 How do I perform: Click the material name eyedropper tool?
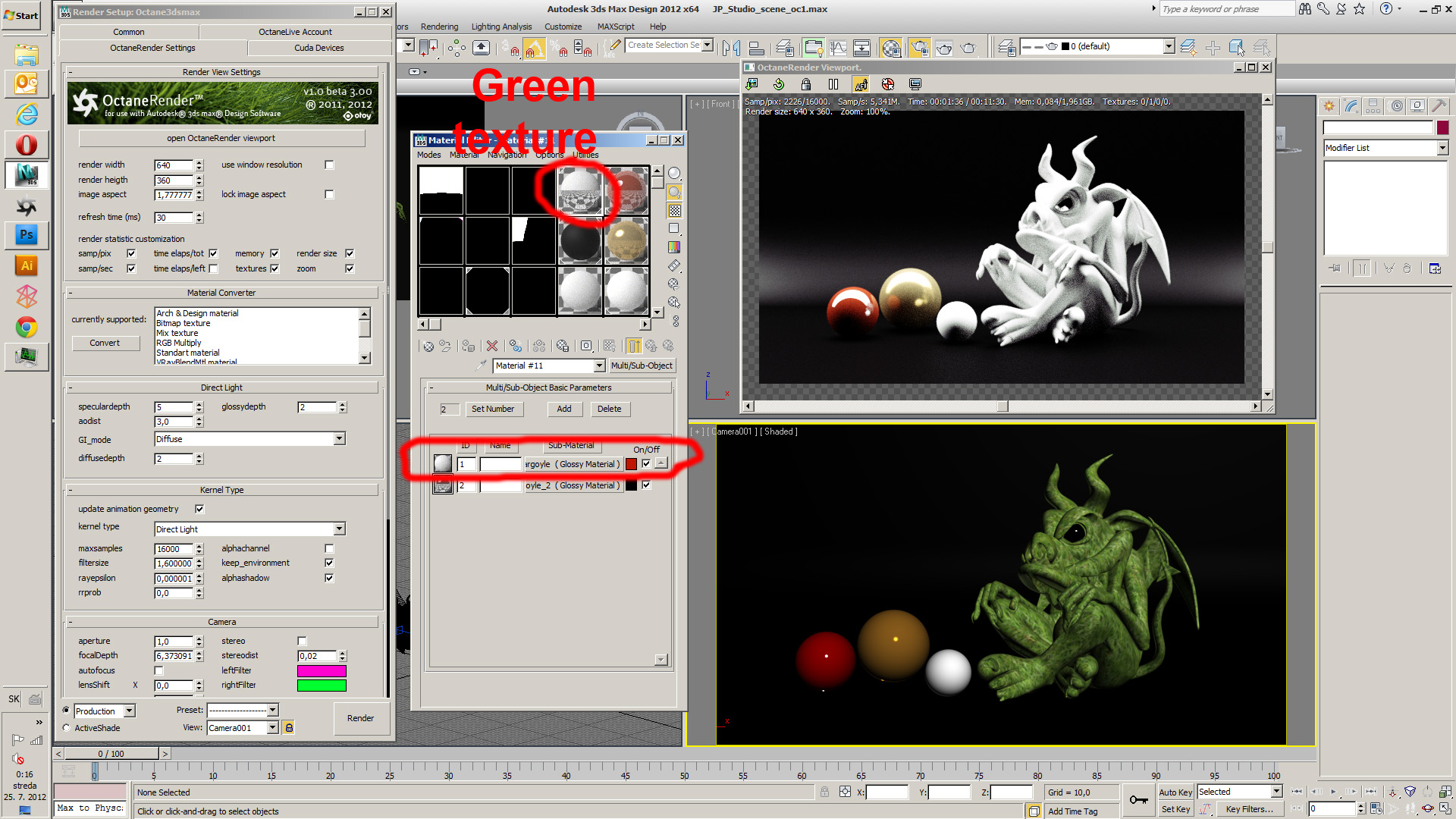click(x=480, y=366)
